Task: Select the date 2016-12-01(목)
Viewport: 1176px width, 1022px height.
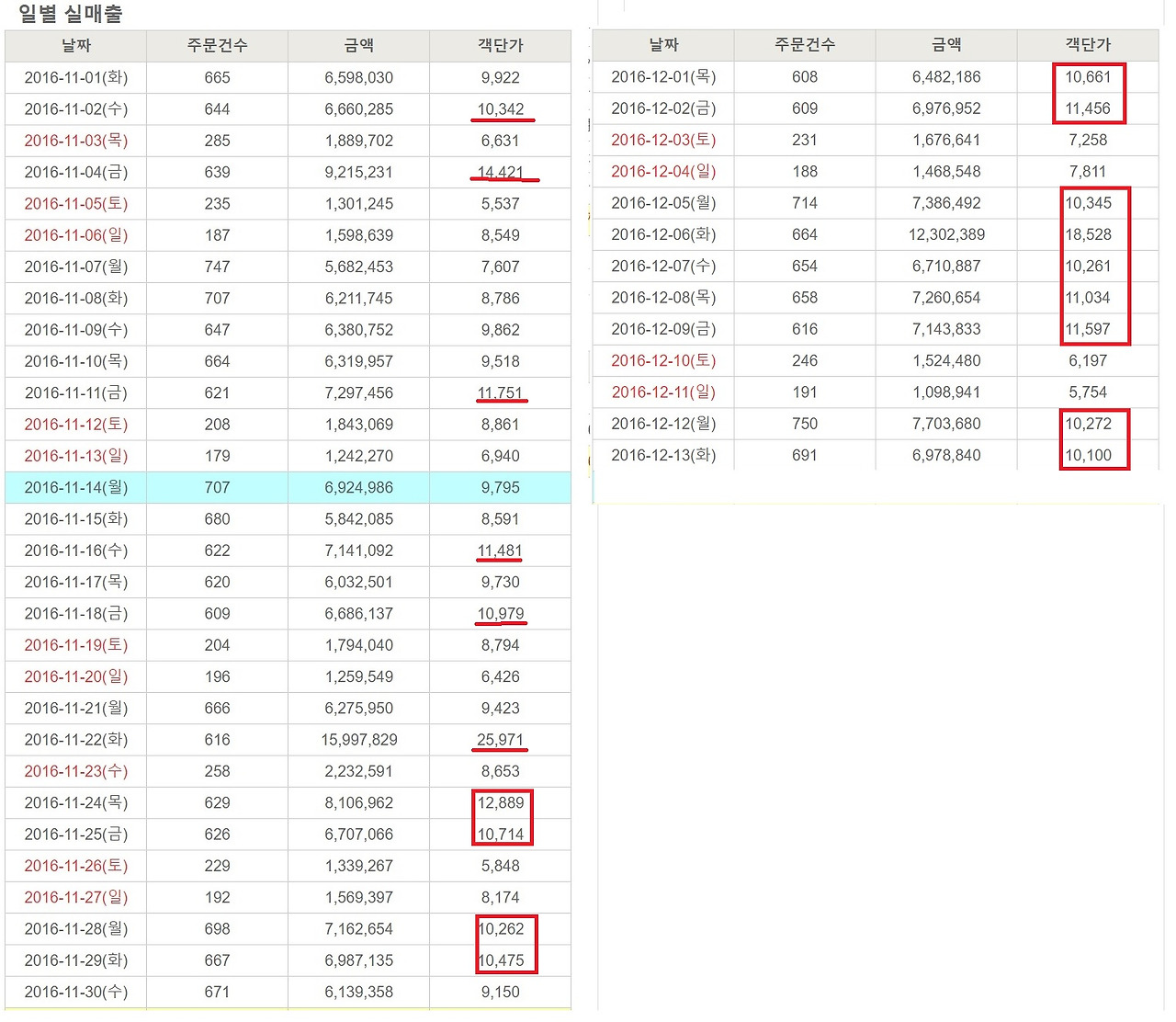Action: point(663,76)
